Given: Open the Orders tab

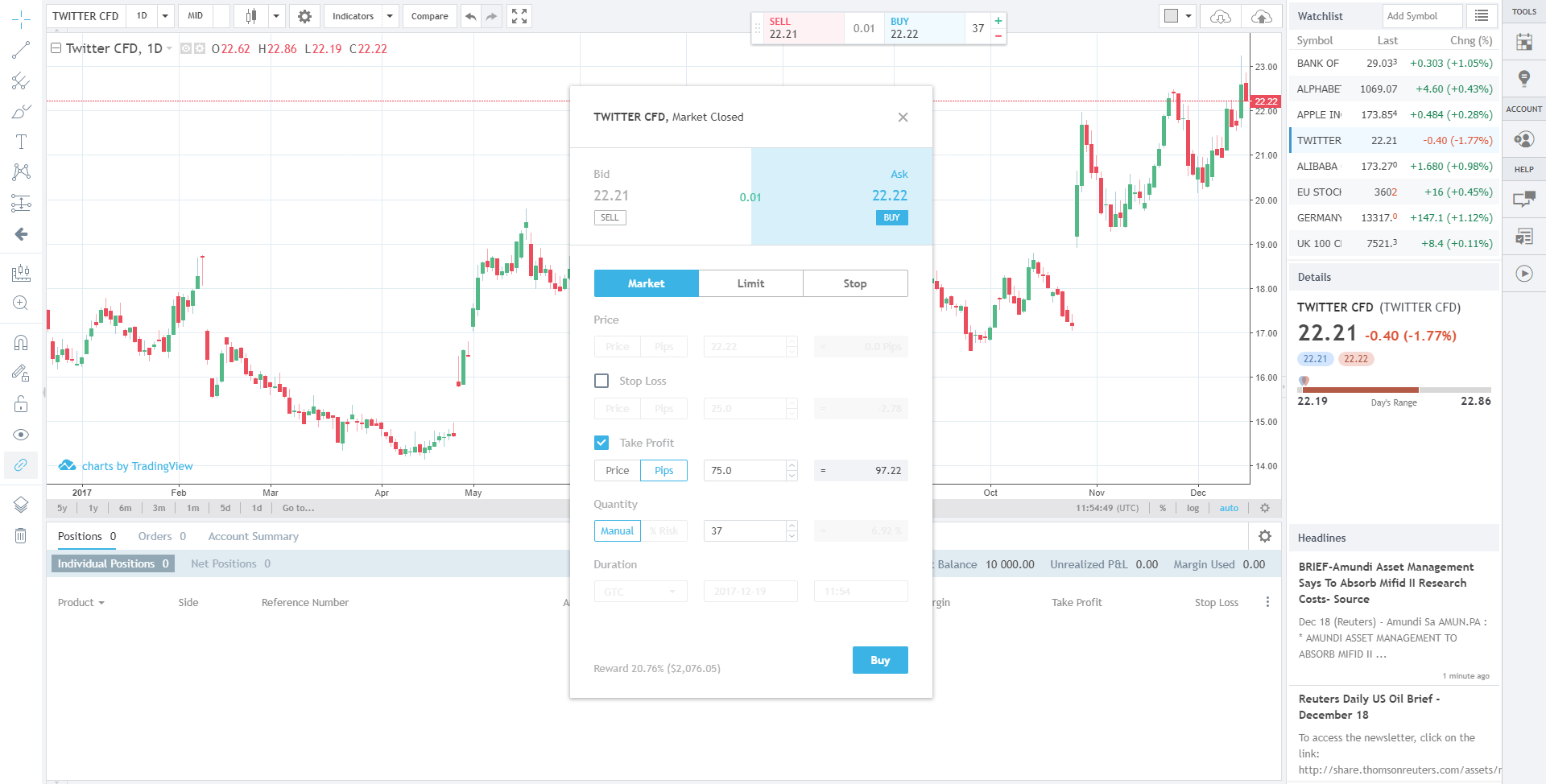Looking at the screenshot, I should [162, 536].
